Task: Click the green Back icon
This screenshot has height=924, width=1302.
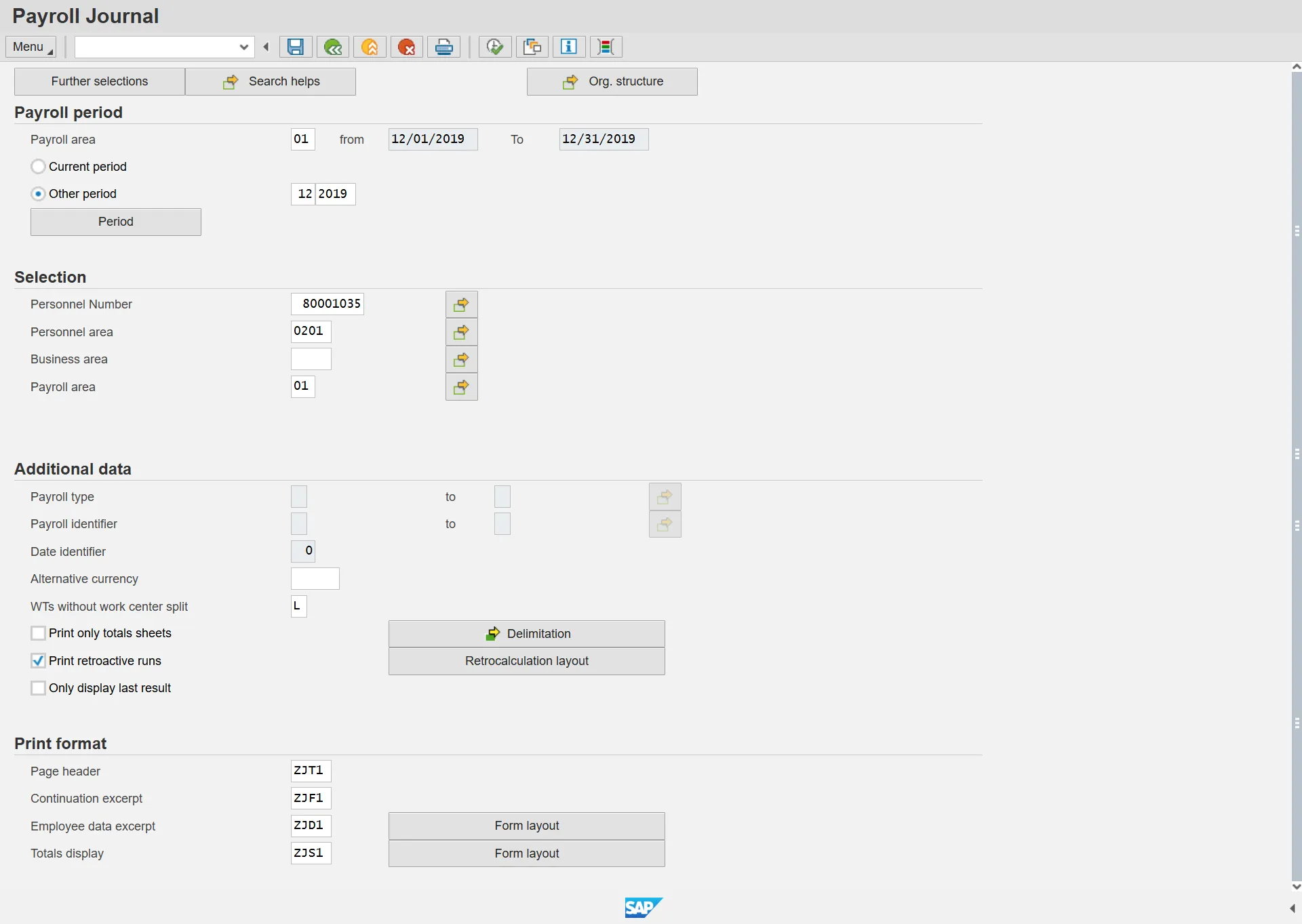Action: (333, 47)
